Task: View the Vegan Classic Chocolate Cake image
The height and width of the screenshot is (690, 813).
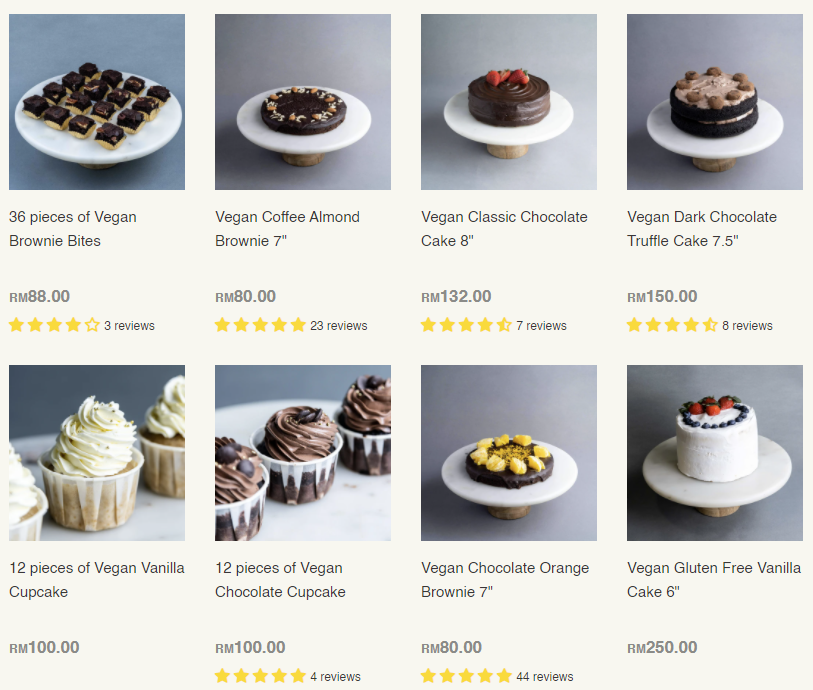Action: [x=509, y=102]
